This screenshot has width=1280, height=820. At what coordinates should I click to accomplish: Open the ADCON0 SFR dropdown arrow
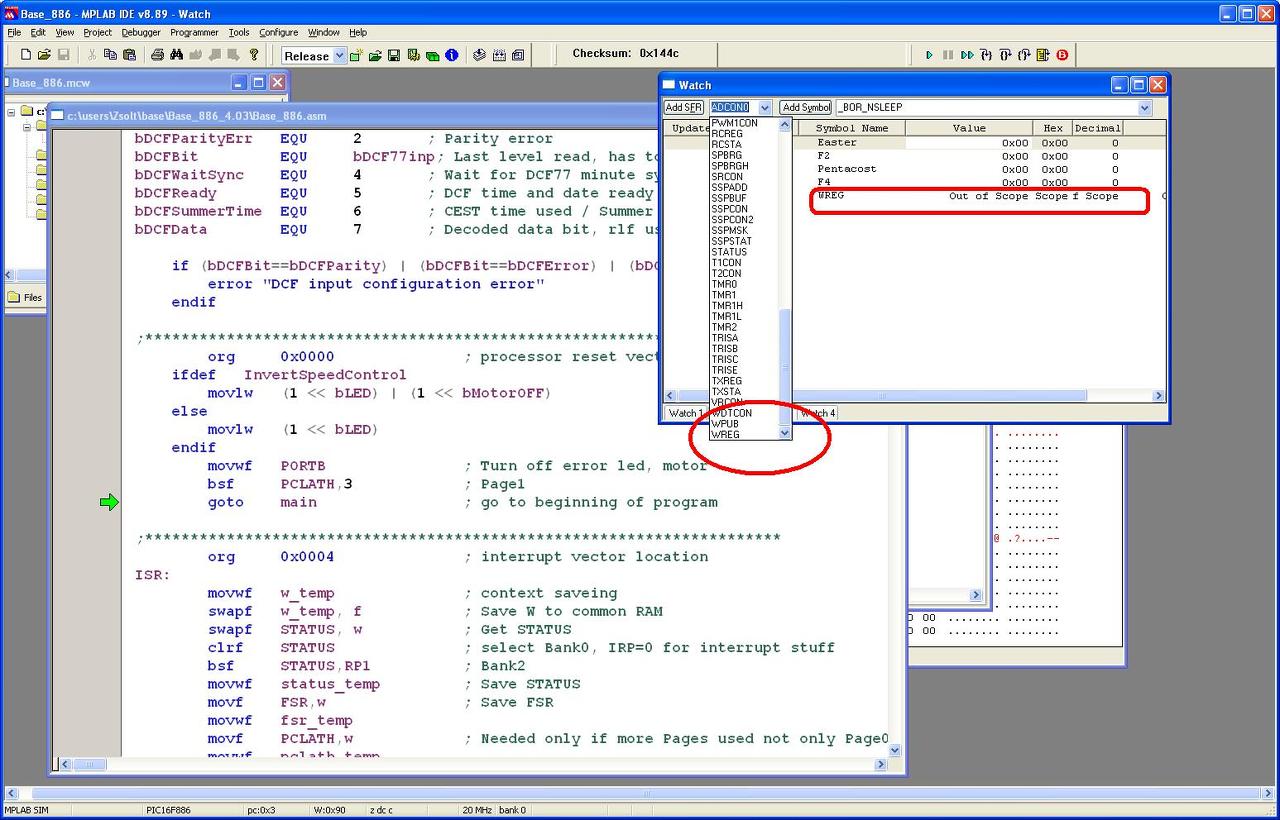[765, 107]
